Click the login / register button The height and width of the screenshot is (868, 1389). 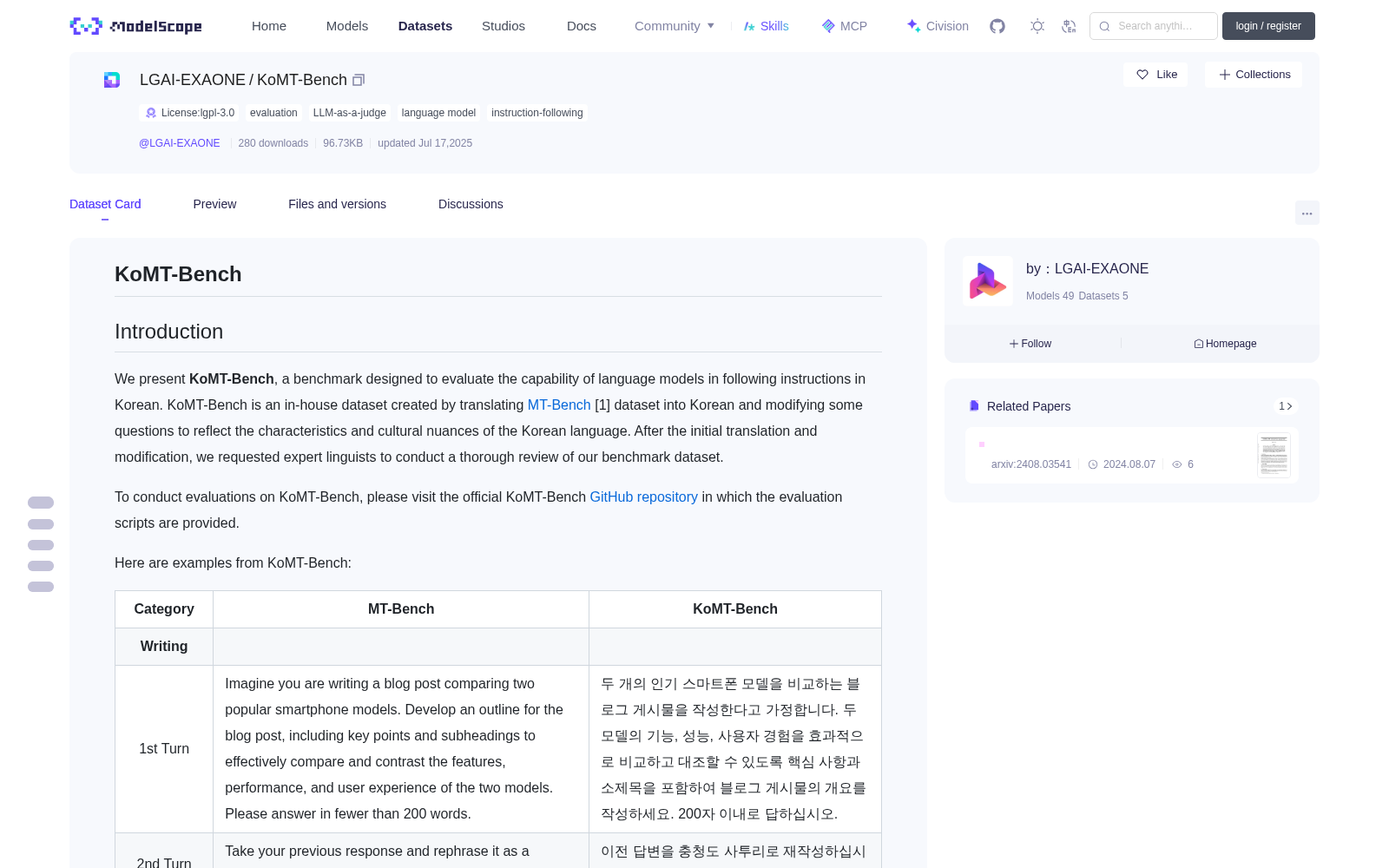[1268, 26]
